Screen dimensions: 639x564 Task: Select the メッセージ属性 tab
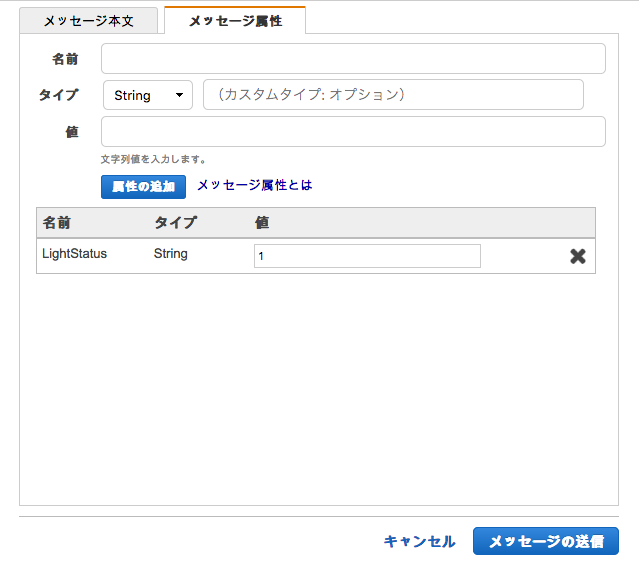[235, 20]
